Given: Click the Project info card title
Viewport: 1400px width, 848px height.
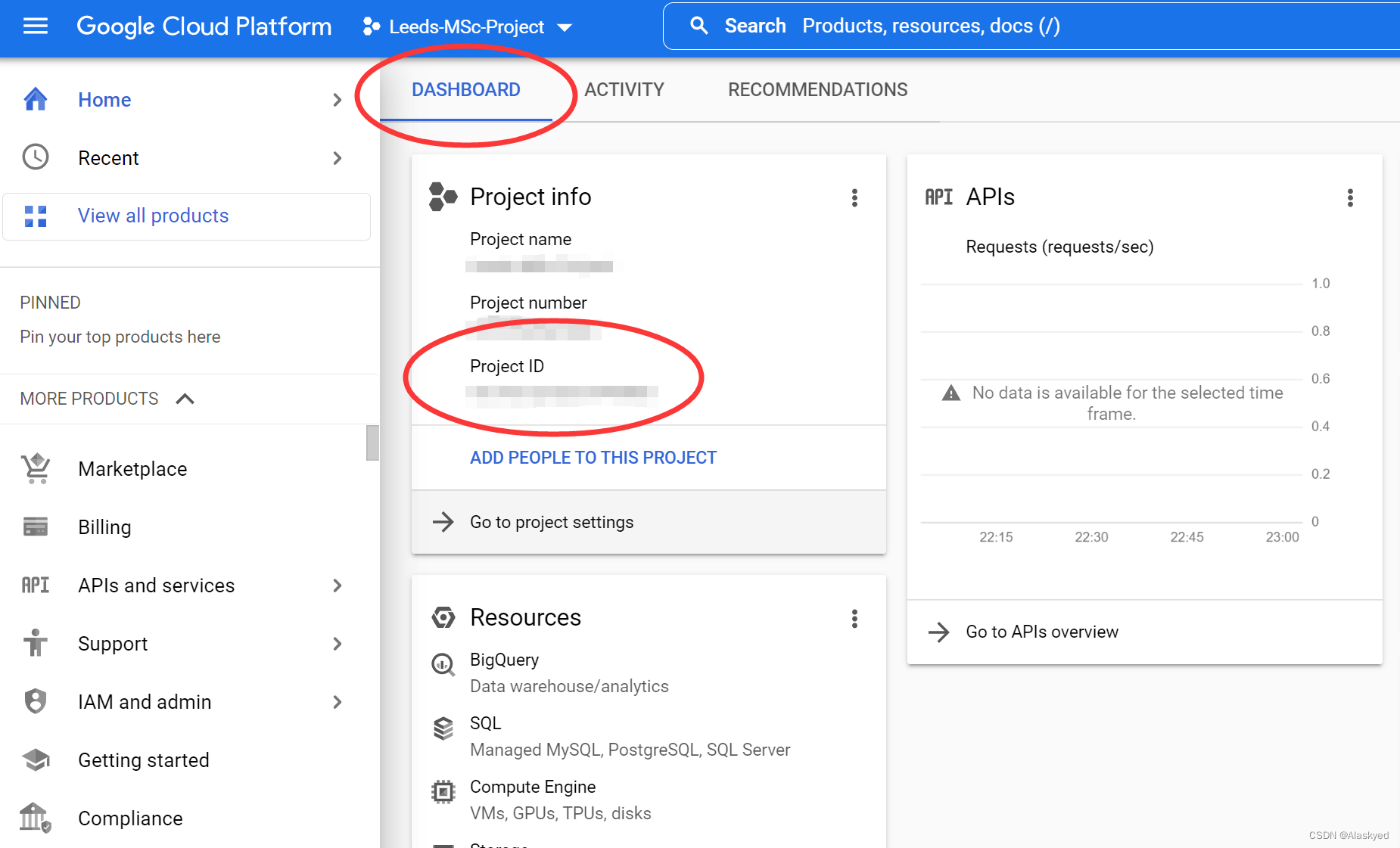Looking at the screenshot, I should (530, 197).
